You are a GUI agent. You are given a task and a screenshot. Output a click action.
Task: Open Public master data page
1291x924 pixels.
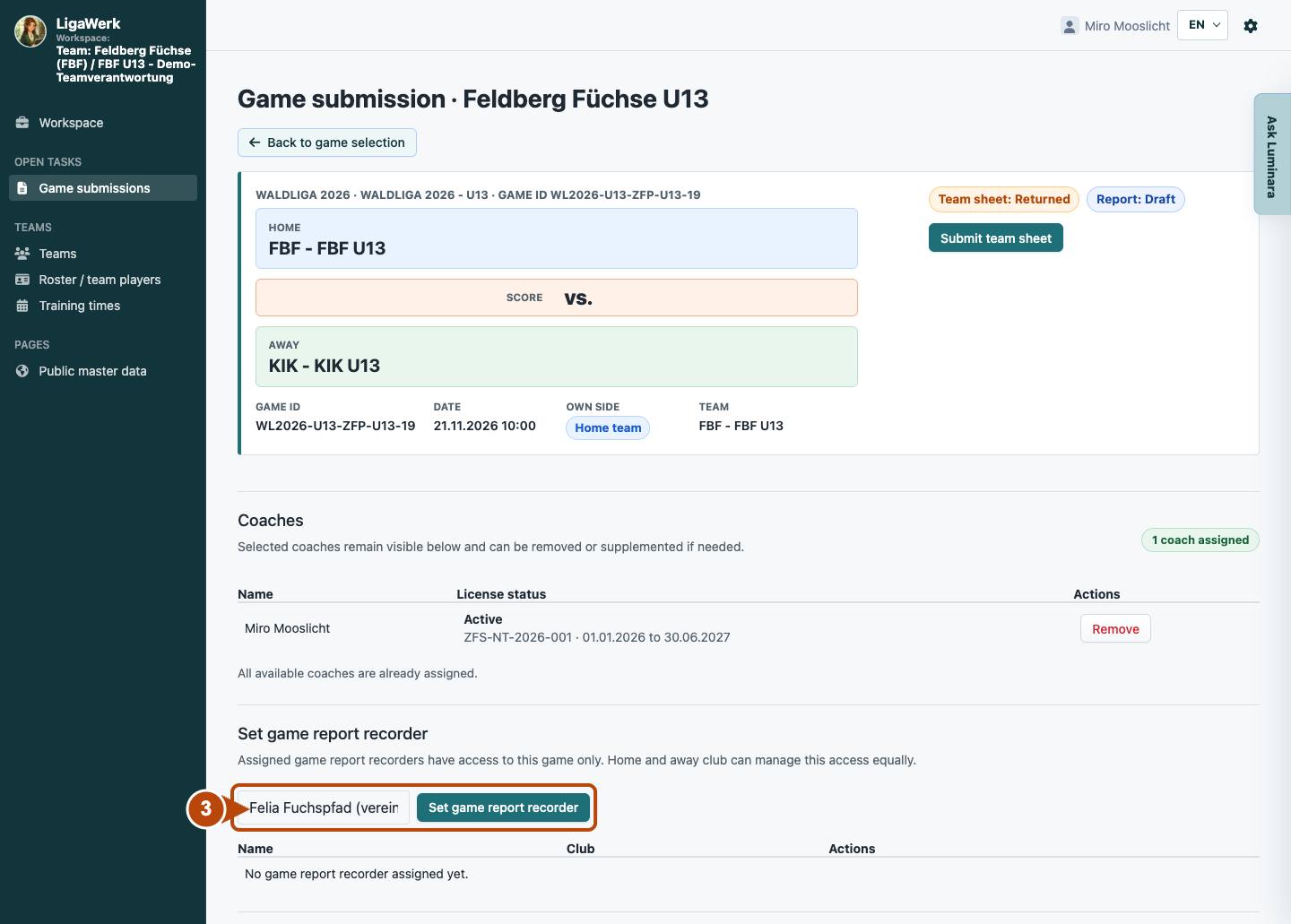pos(103,371)
